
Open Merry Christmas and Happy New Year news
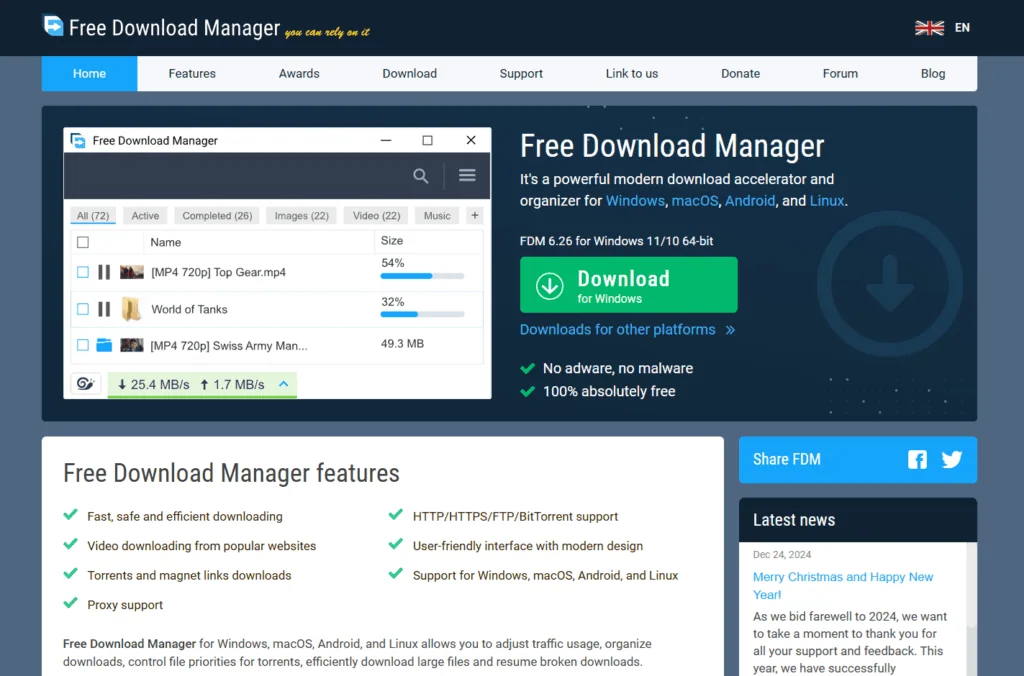pos(842,585)
